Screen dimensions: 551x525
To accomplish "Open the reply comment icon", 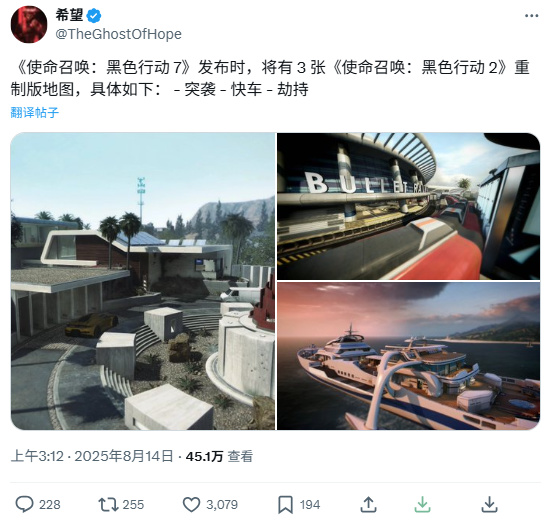I will 24,504.
